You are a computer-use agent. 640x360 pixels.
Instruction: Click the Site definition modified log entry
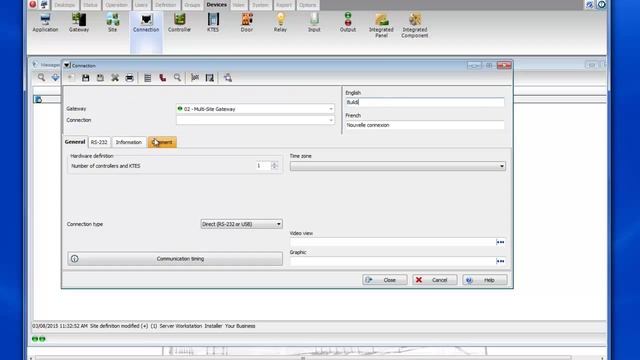tap(144, 326)
